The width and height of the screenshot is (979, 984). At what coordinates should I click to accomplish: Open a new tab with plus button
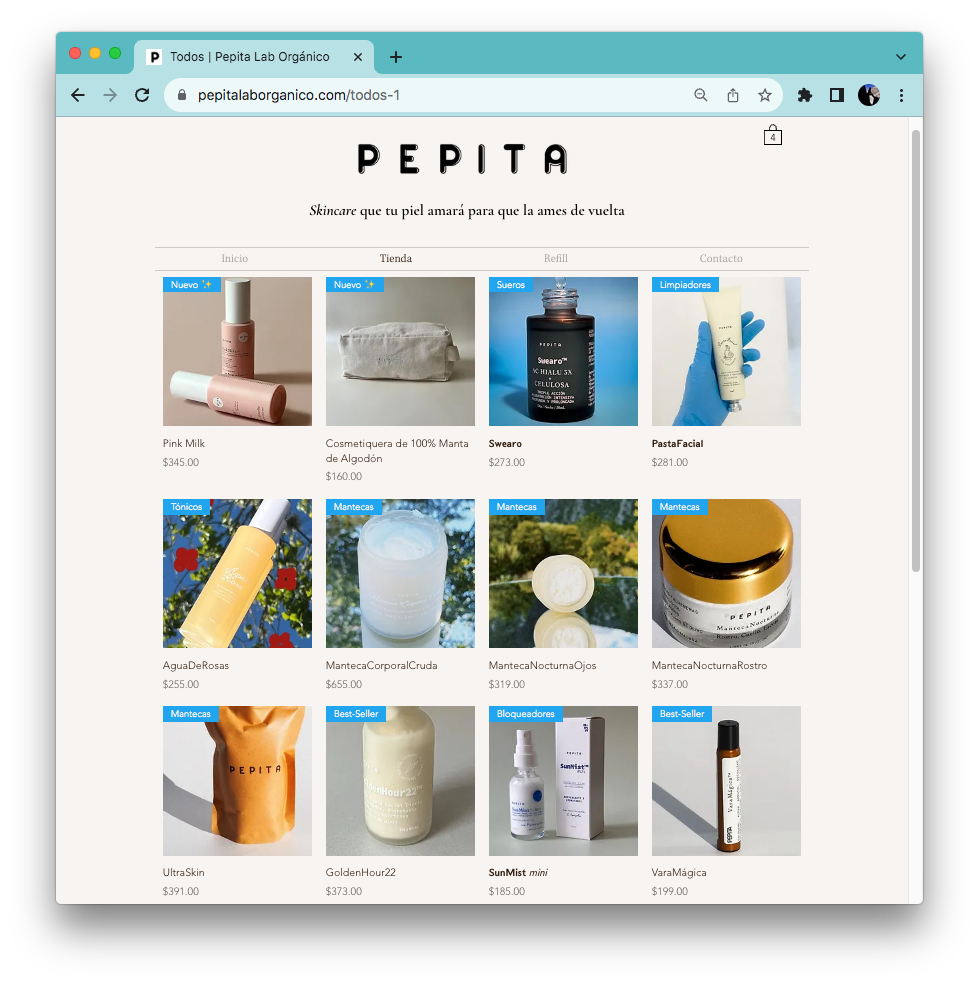coord(395,57)
